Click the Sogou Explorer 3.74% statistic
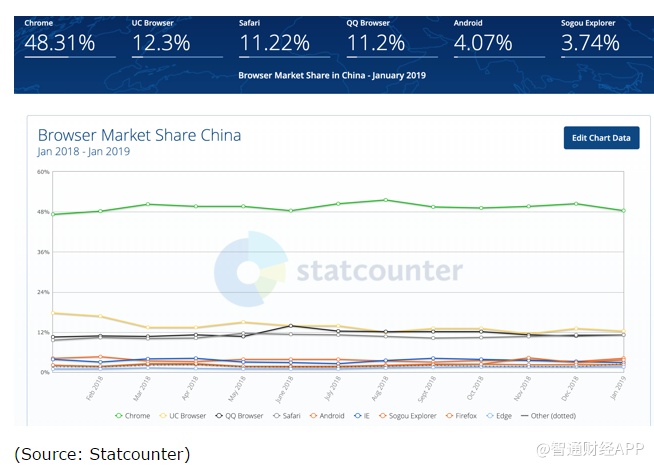The height and width of the screenshot is (468, 654). click(x=590, y=42)
